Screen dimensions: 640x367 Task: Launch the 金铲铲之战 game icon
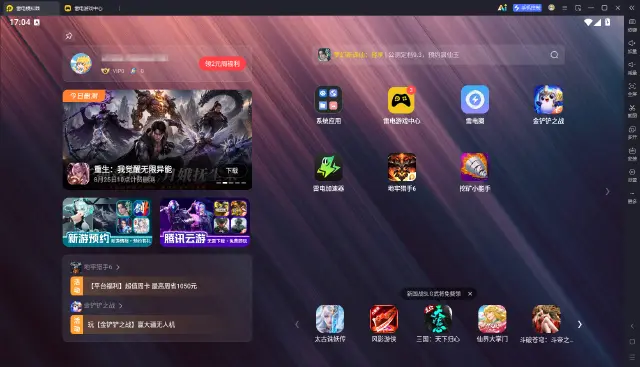(x=548, y=99)
